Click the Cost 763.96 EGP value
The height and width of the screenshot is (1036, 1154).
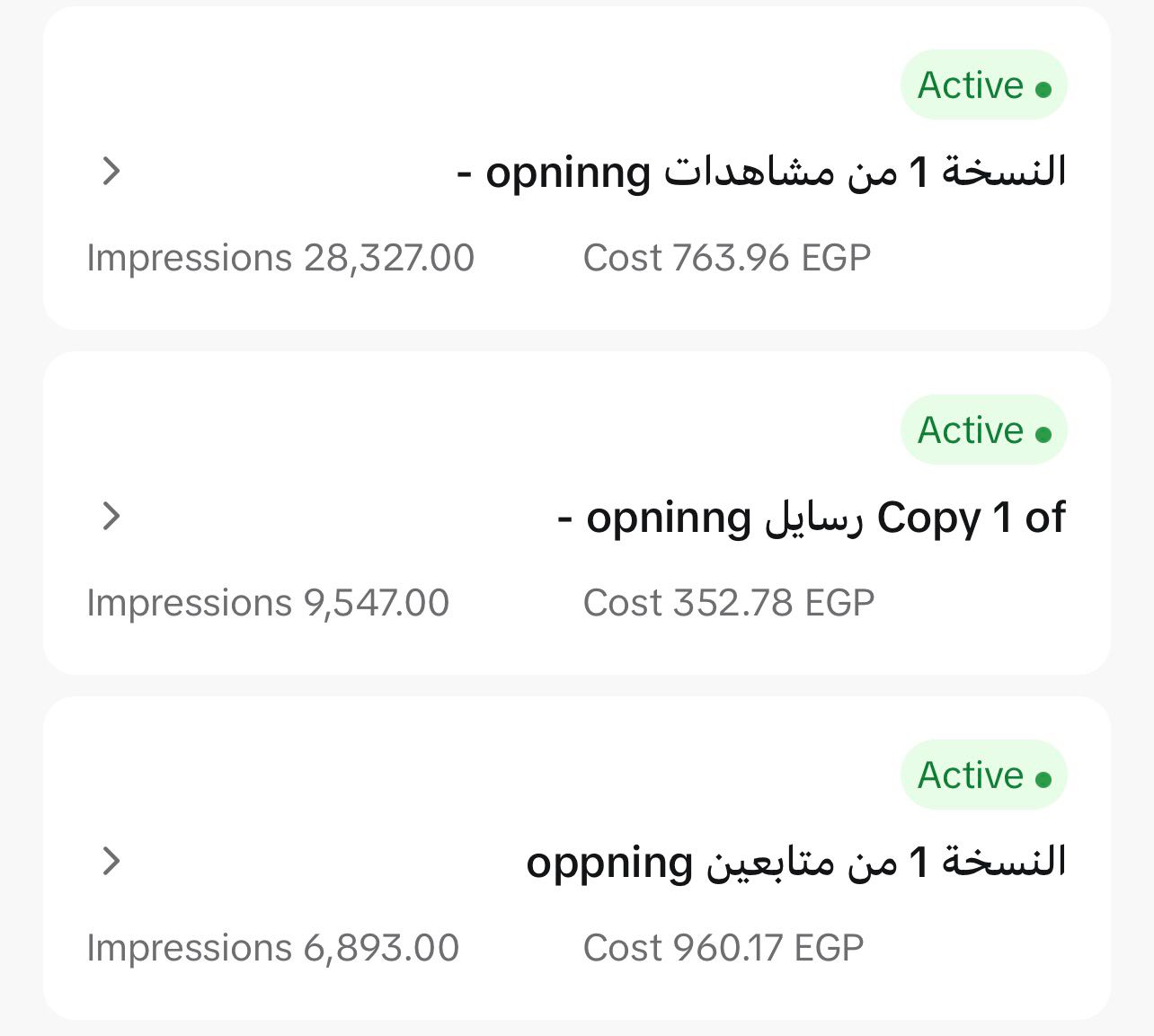[x=727, y=258]
